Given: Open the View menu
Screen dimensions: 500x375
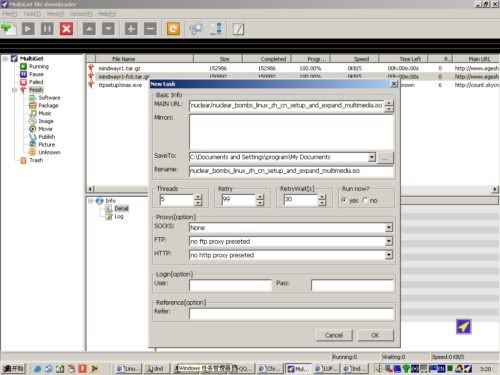Looking at the screenshot, I should (55, 14).
